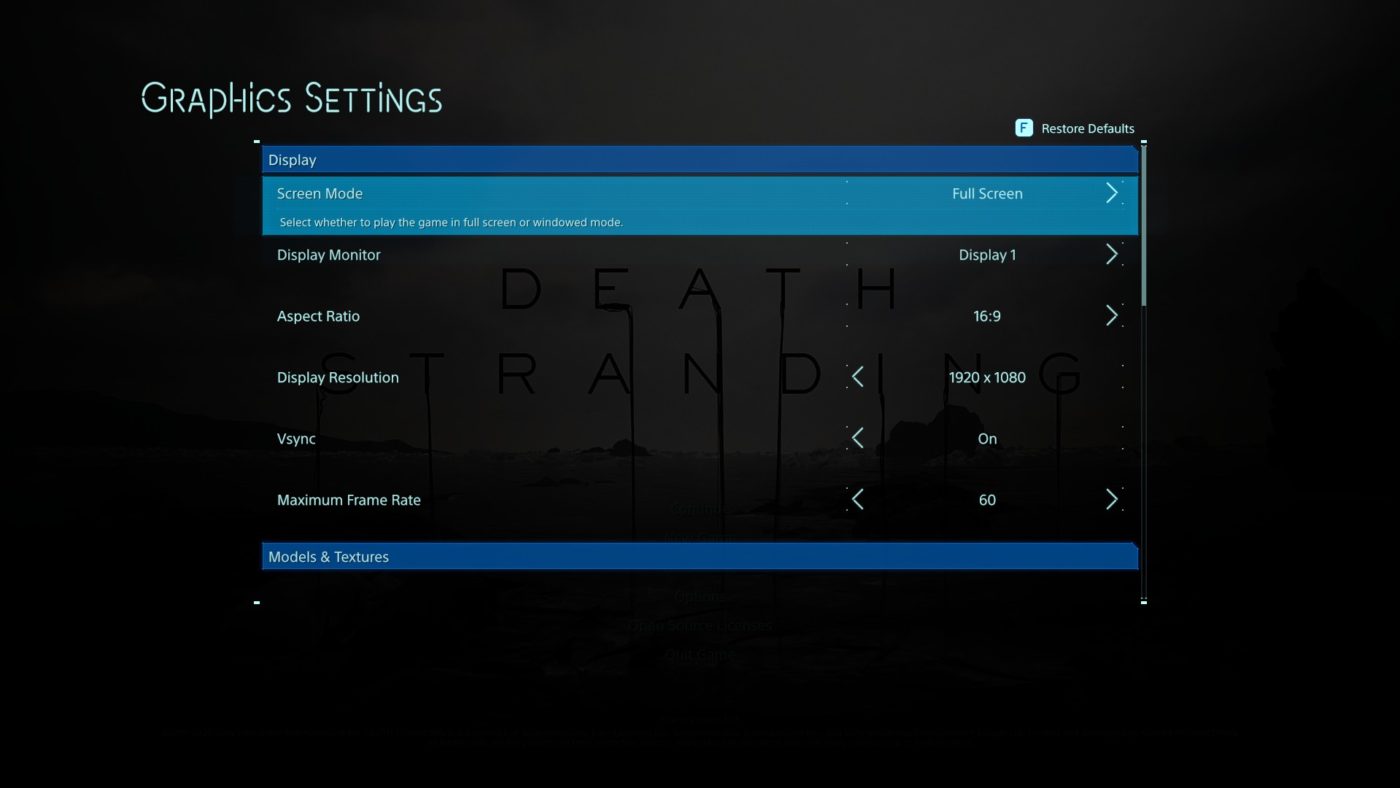Select the Display section header

pyautogui.click(x=700, y=160)
